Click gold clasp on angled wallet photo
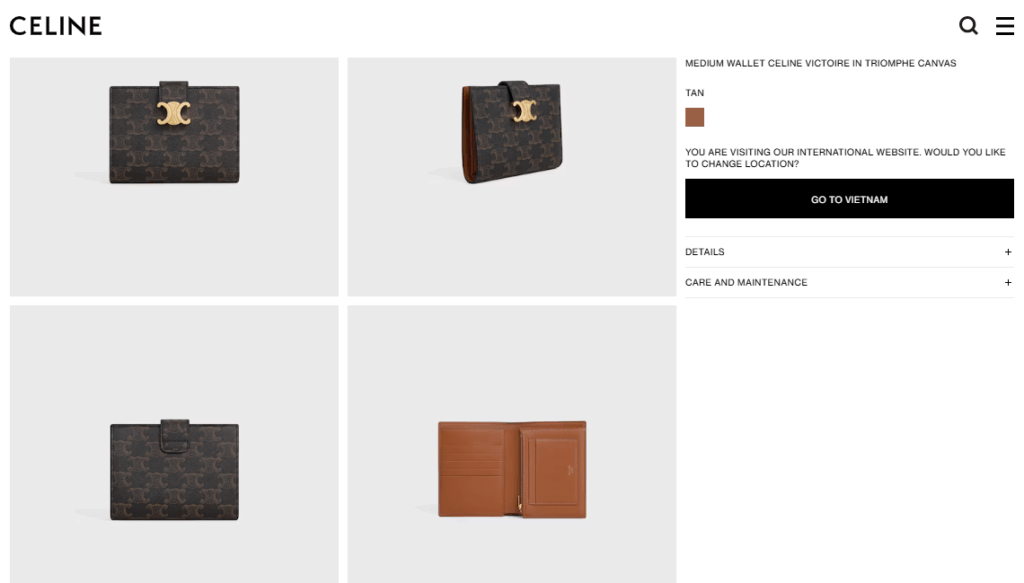The width and height of the screenshot is (1024, 583). pos(524,111)
